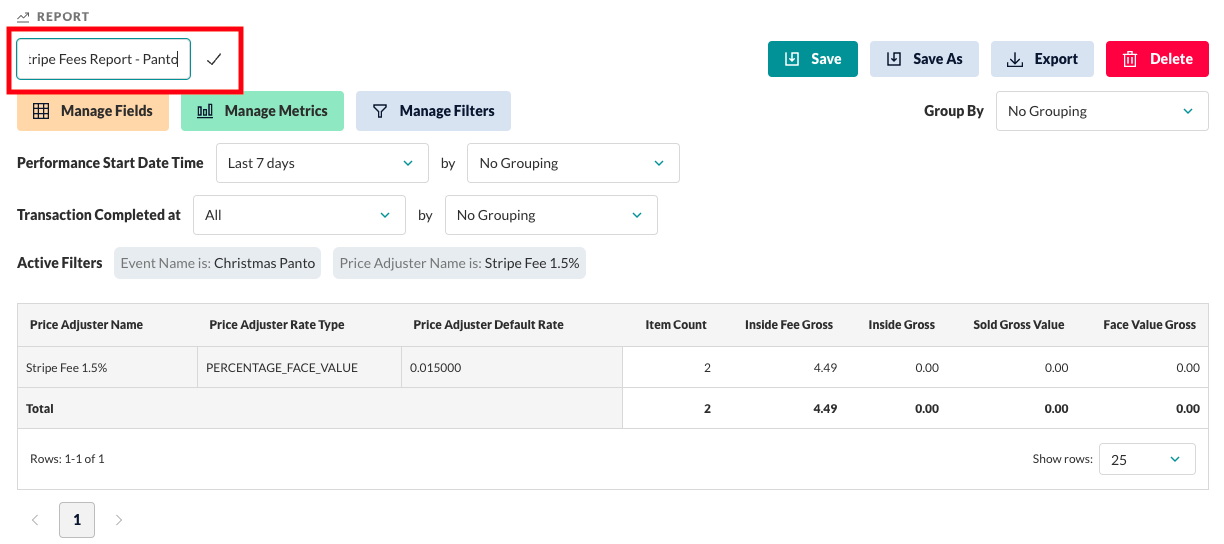1224x544 pixels.
Task: Sort by Price Adjuster Rate Type column
Action: coord(277,325)
